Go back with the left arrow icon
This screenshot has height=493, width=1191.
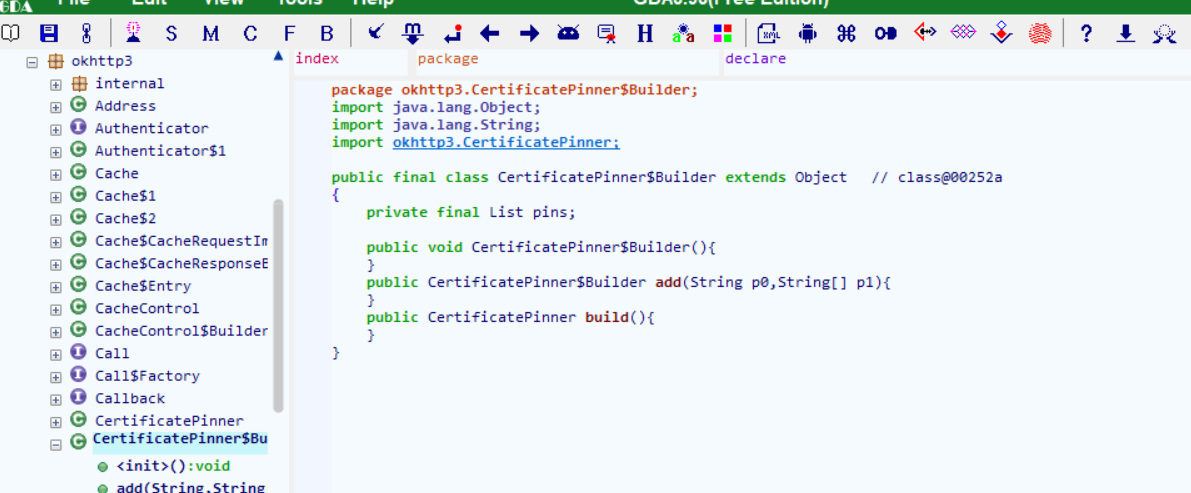point(490,33)
